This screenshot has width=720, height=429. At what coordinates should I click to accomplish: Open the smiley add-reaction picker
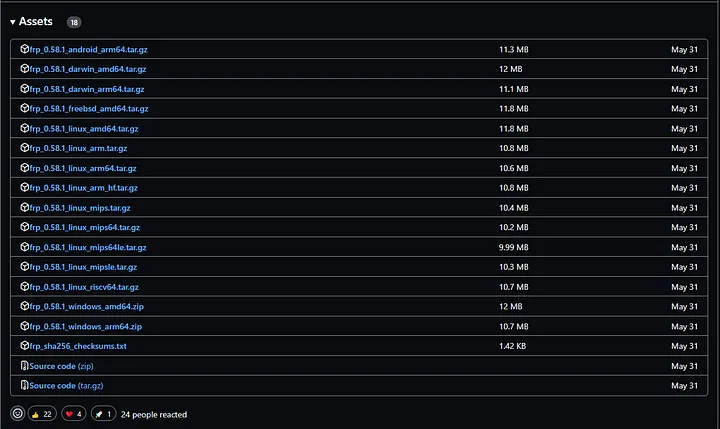[17, 413]
